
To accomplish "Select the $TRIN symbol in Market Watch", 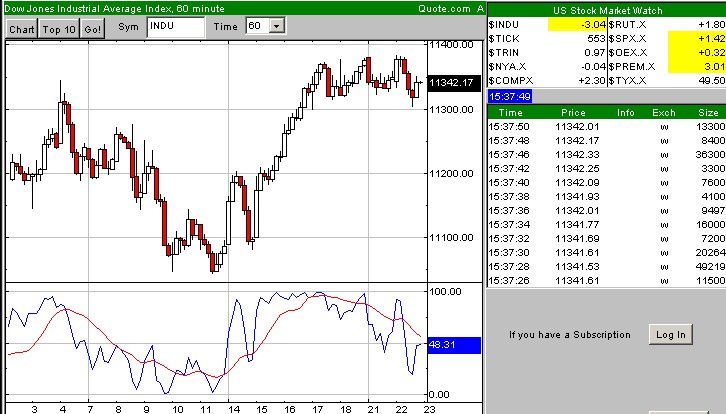I will [x=503, y=53].
